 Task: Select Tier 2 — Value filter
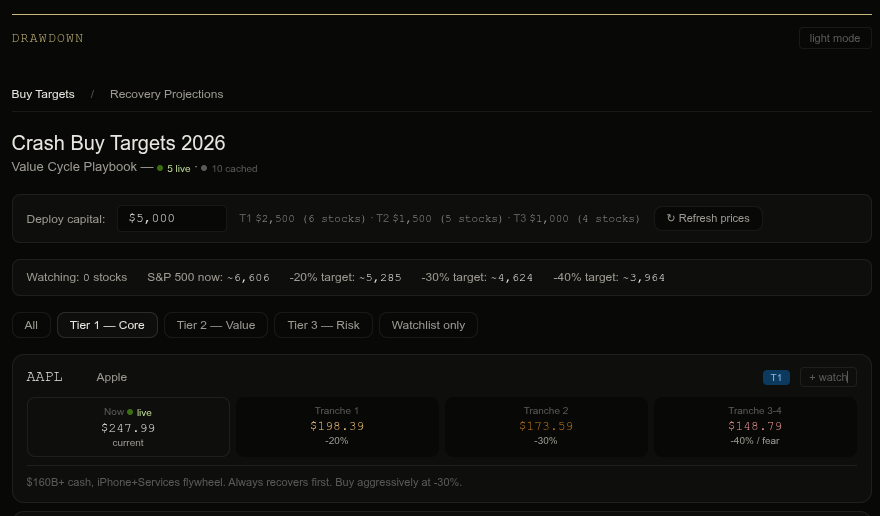coord(216,325)
